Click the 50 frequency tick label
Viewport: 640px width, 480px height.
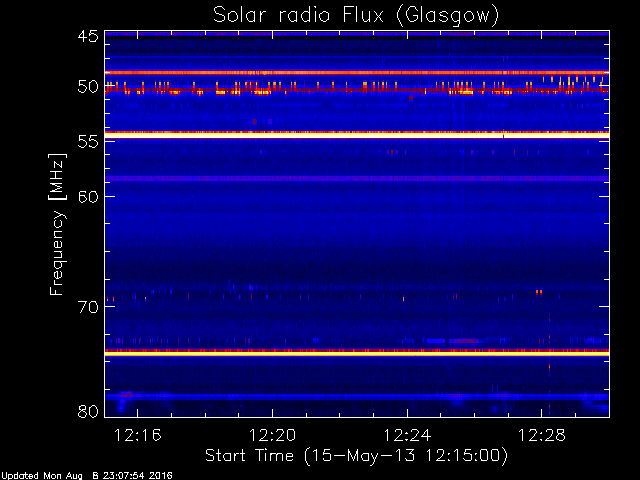[88, 87]
